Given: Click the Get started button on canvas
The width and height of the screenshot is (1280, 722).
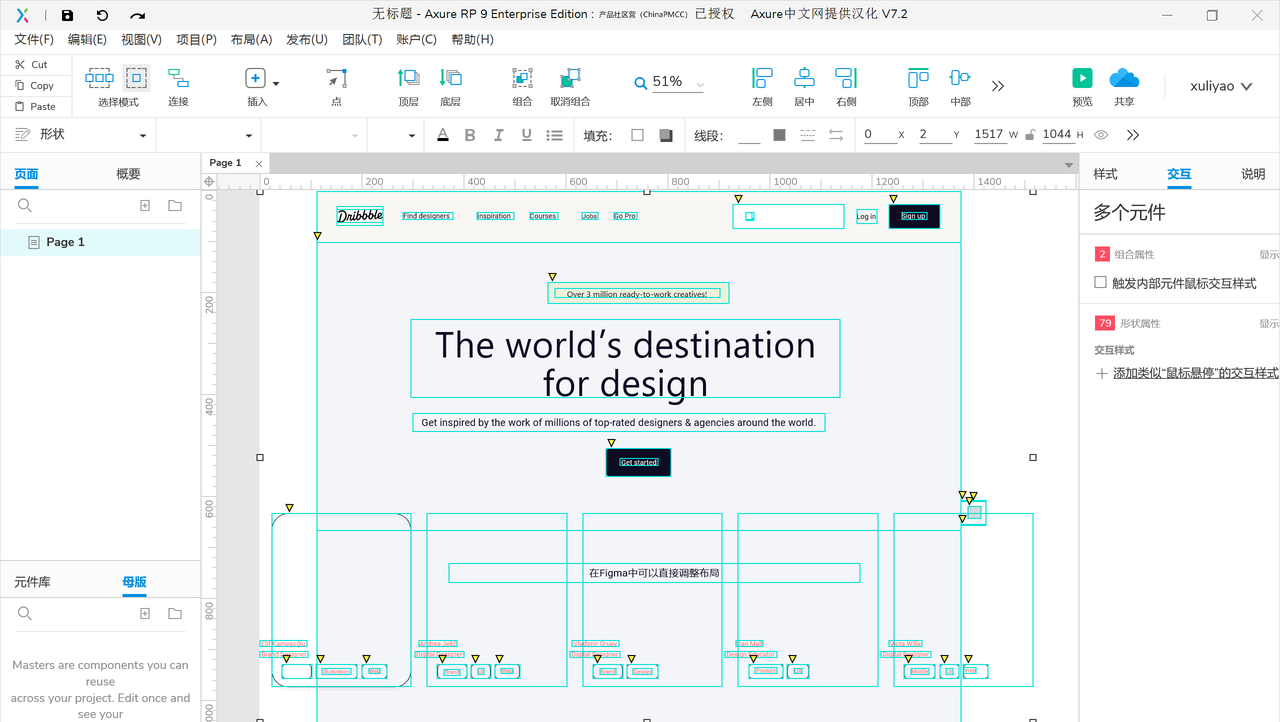Looking at the screenshot, I should 638,462.
